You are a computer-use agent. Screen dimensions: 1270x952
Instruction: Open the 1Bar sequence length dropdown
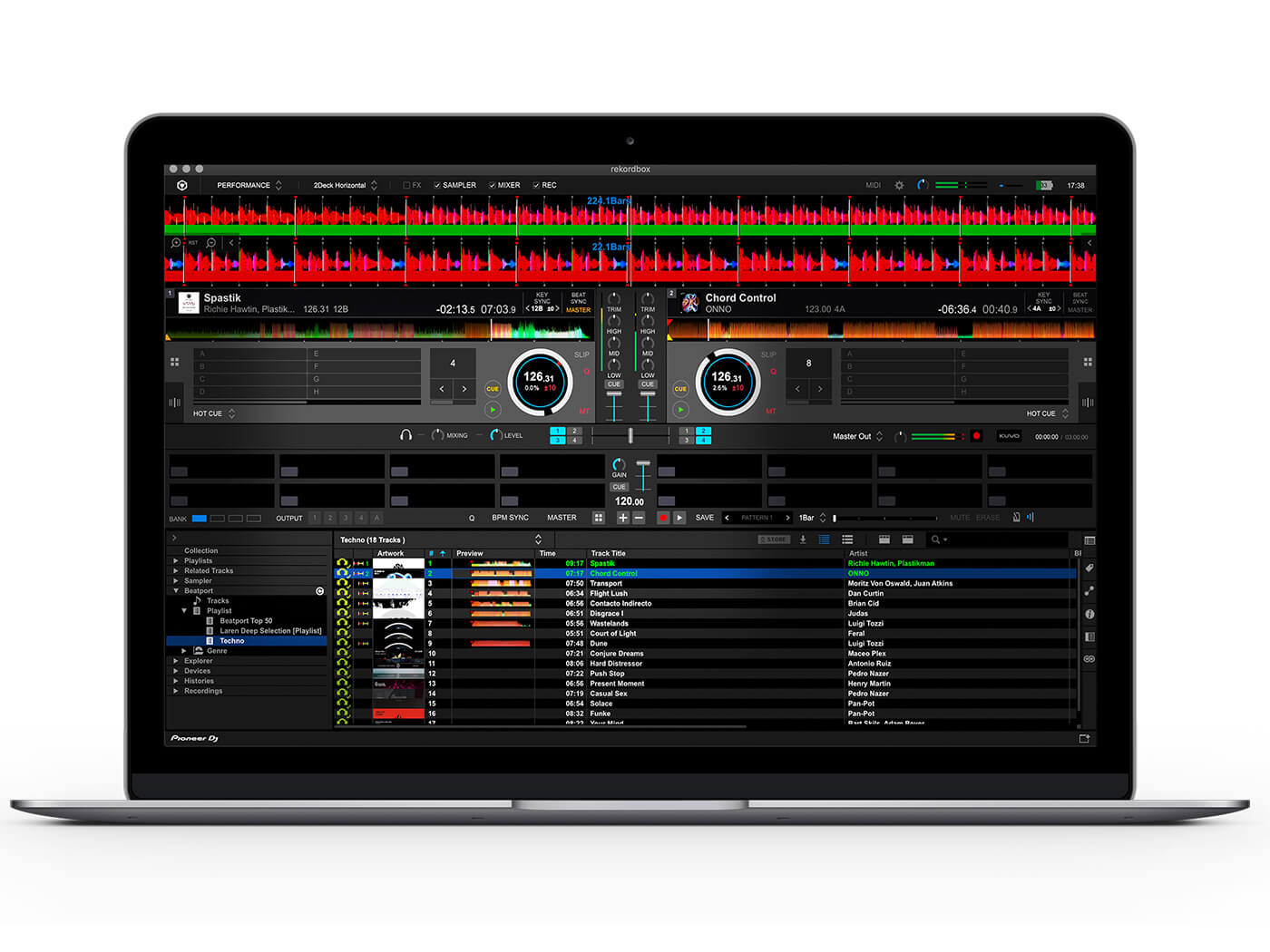click(812, 518)
